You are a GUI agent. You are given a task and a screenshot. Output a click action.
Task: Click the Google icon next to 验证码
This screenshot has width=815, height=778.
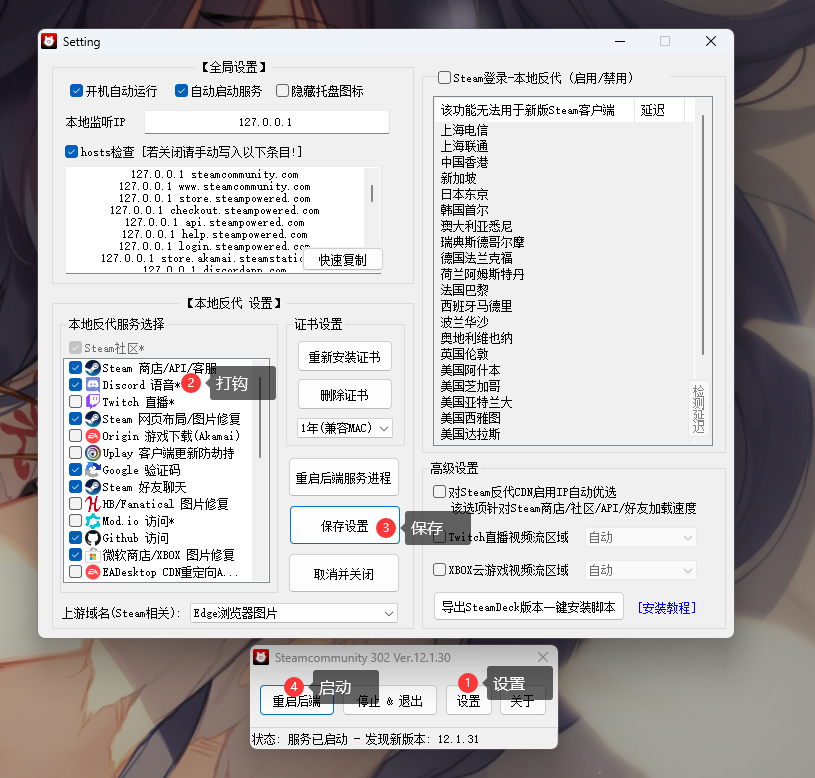click(x=90, y=469)
